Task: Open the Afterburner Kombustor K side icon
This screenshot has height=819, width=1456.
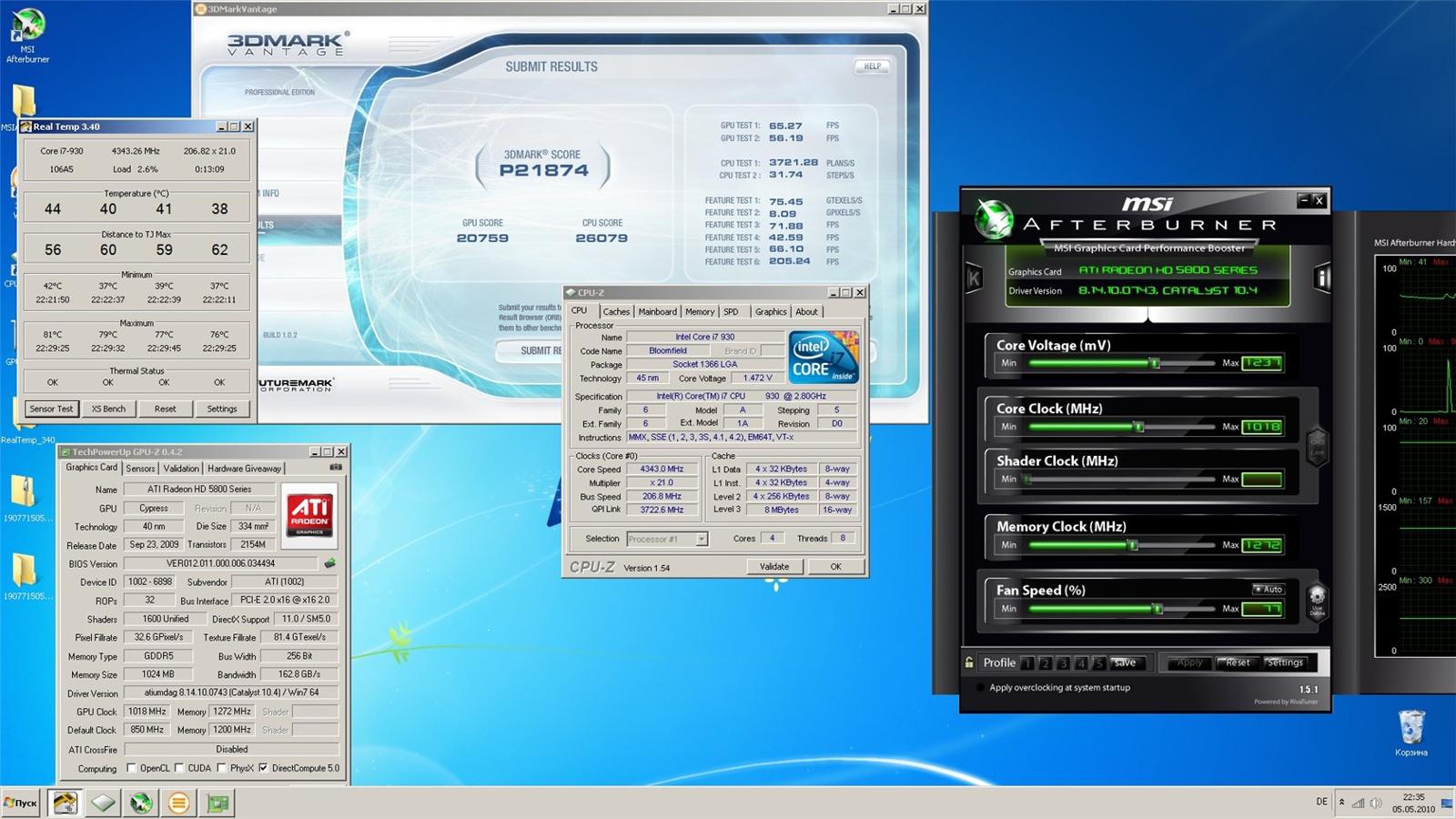Action: tap(974, 278)
